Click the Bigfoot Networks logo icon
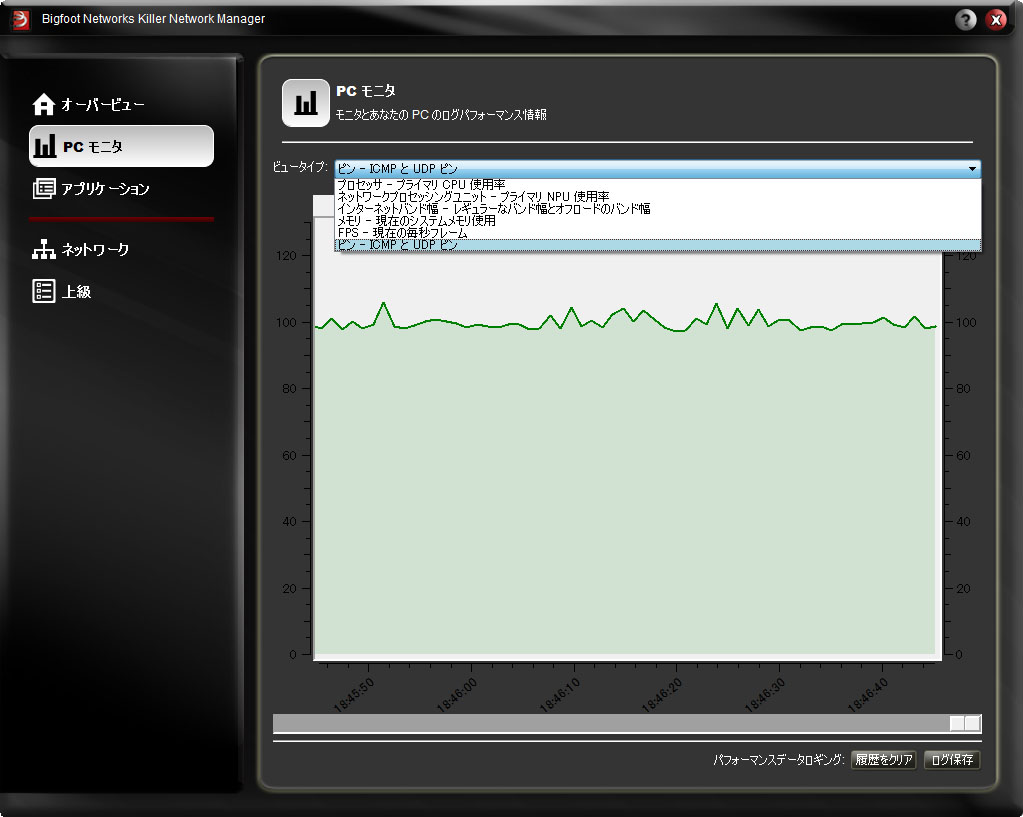 click(x=21, y=20)
